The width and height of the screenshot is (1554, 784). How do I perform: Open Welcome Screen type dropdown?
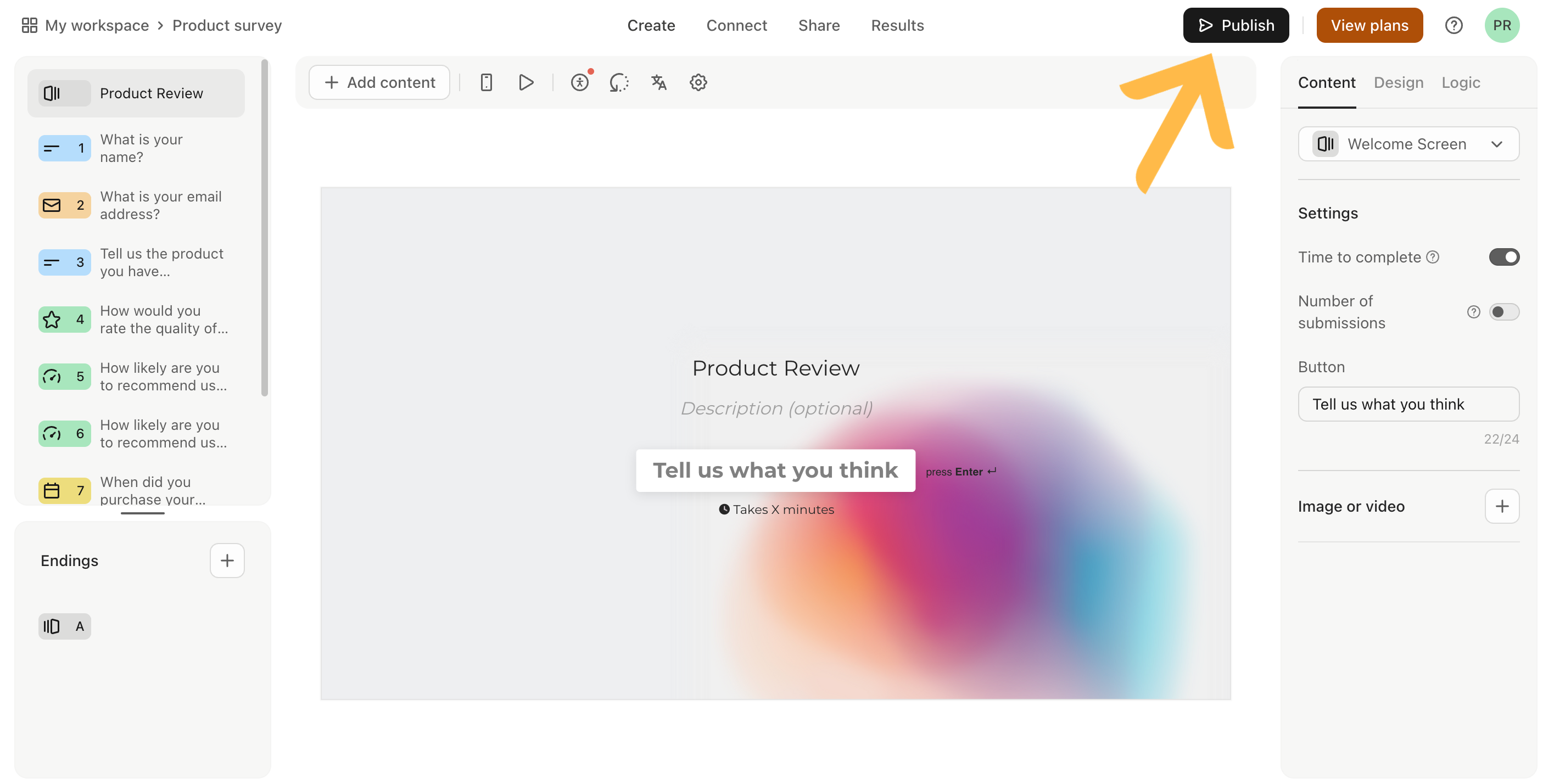click(x=1408, y=144)
